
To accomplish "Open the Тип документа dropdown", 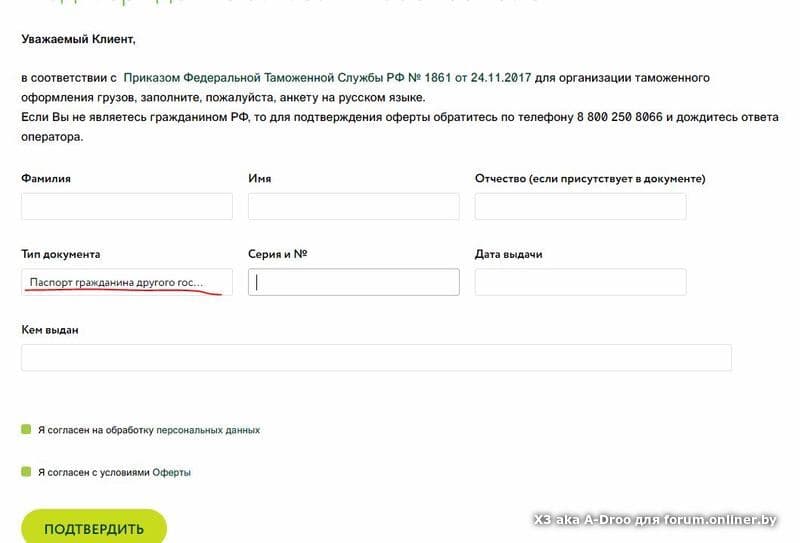I will tap(127, 282).
